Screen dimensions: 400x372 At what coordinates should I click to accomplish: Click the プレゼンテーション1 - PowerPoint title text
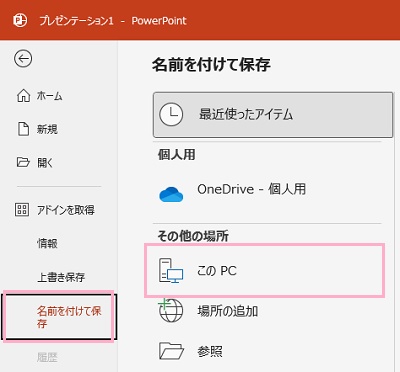(x=113, y=21)
